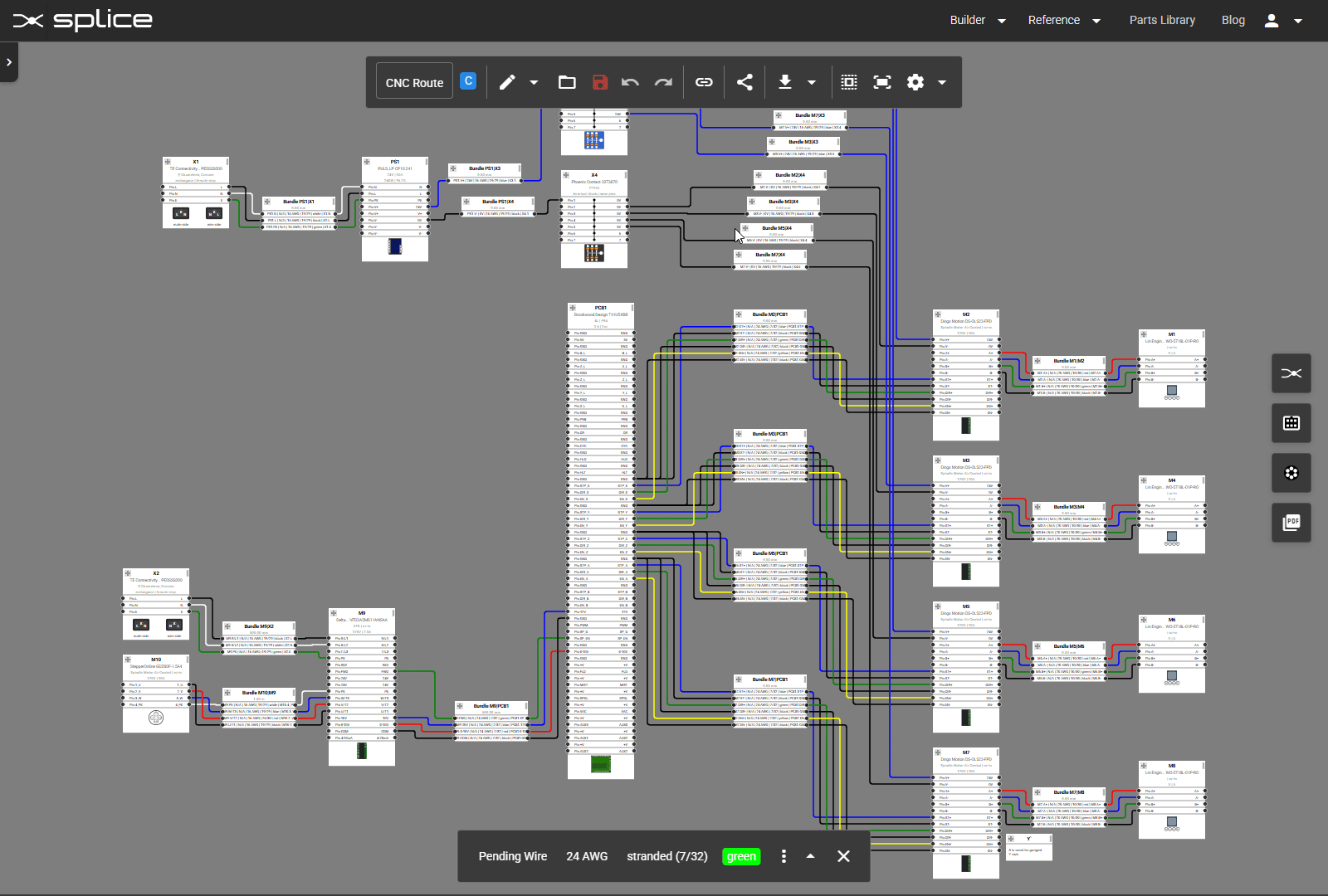
Task: Save the harness with the red save icon
Action: pos(599,82)
